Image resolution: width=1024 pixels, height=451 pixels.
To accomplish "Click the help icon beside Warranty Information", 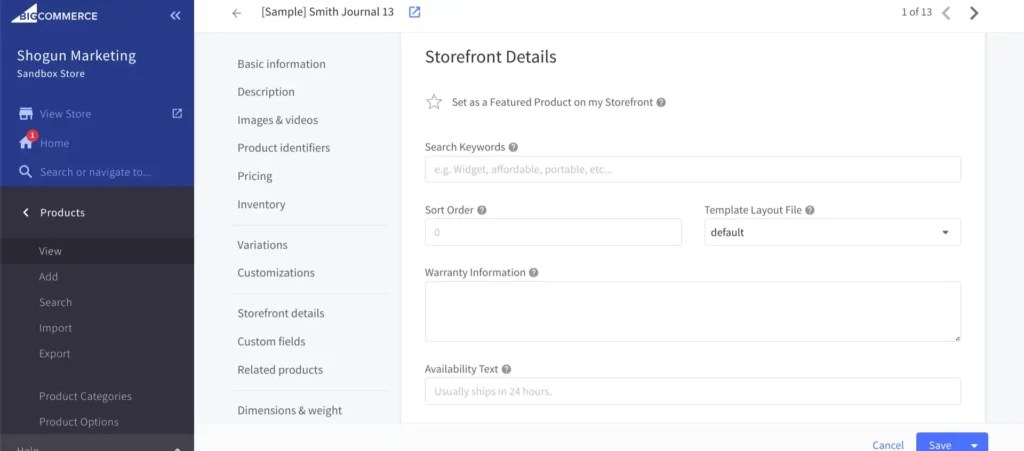I will (x=534, y=272).
